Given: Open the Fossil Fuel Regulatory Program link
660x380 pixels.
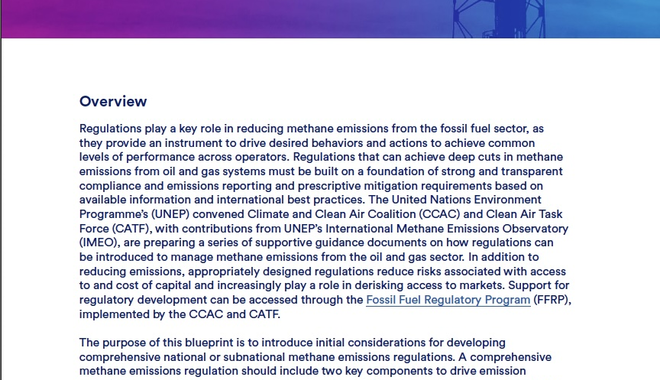Looking at the screenshot, I should click(x=448, y=300).
